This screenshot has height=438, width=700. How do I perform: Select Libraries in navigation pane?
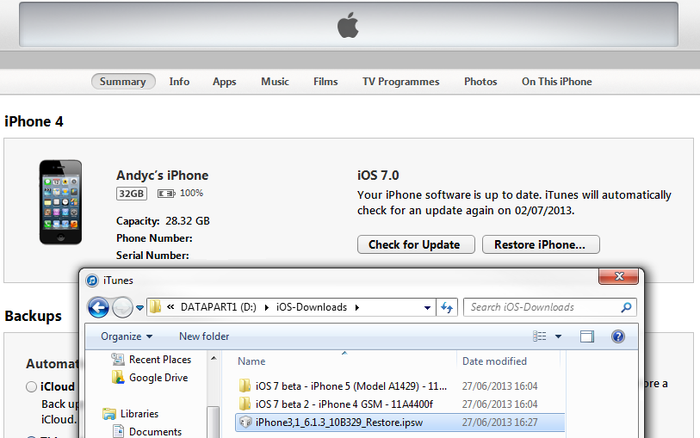click(139, 414)
